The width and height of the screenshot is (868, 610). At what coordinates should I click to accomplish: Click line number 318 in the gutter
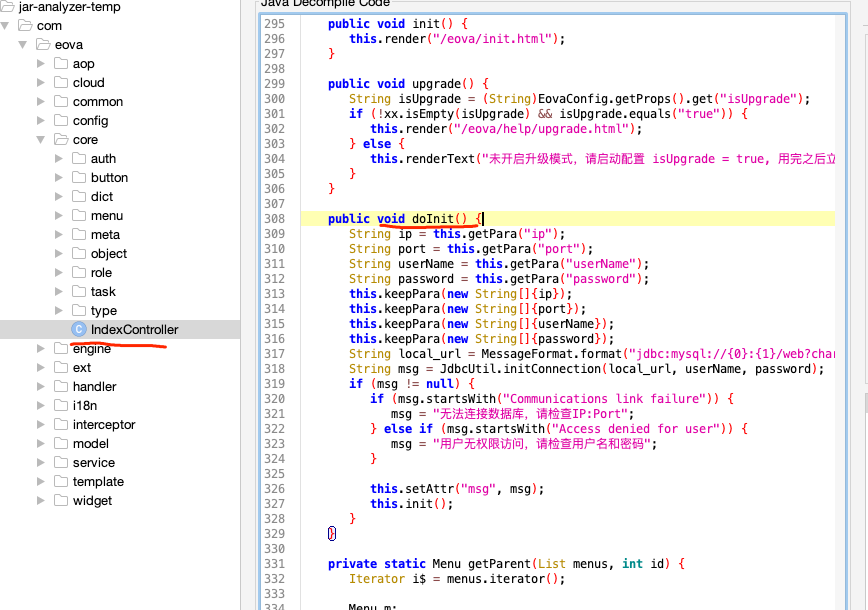pyautogui.click(x=274, y=369)
